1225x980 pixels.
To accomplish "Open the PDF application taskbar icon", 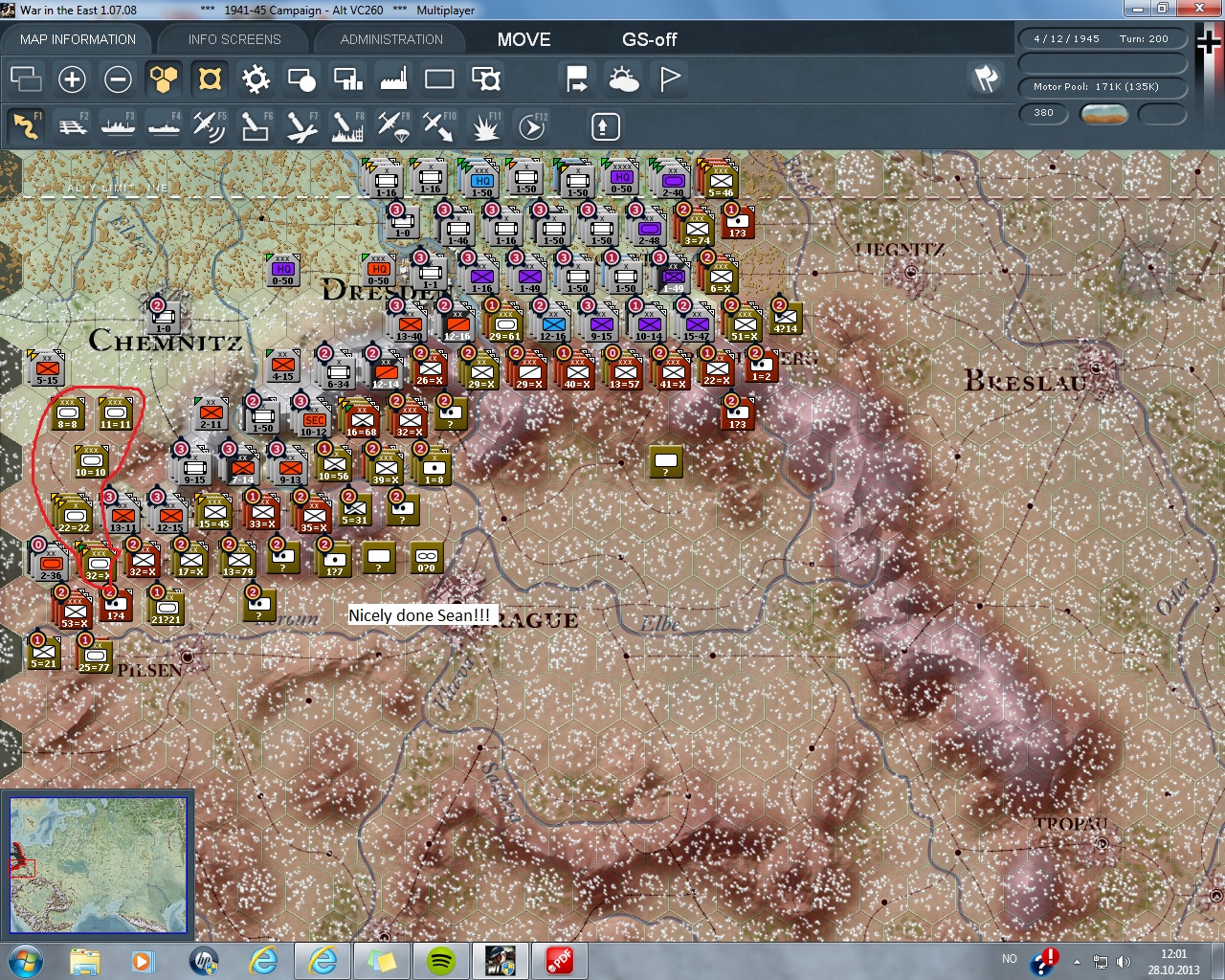I will click(x=560, y=960).
